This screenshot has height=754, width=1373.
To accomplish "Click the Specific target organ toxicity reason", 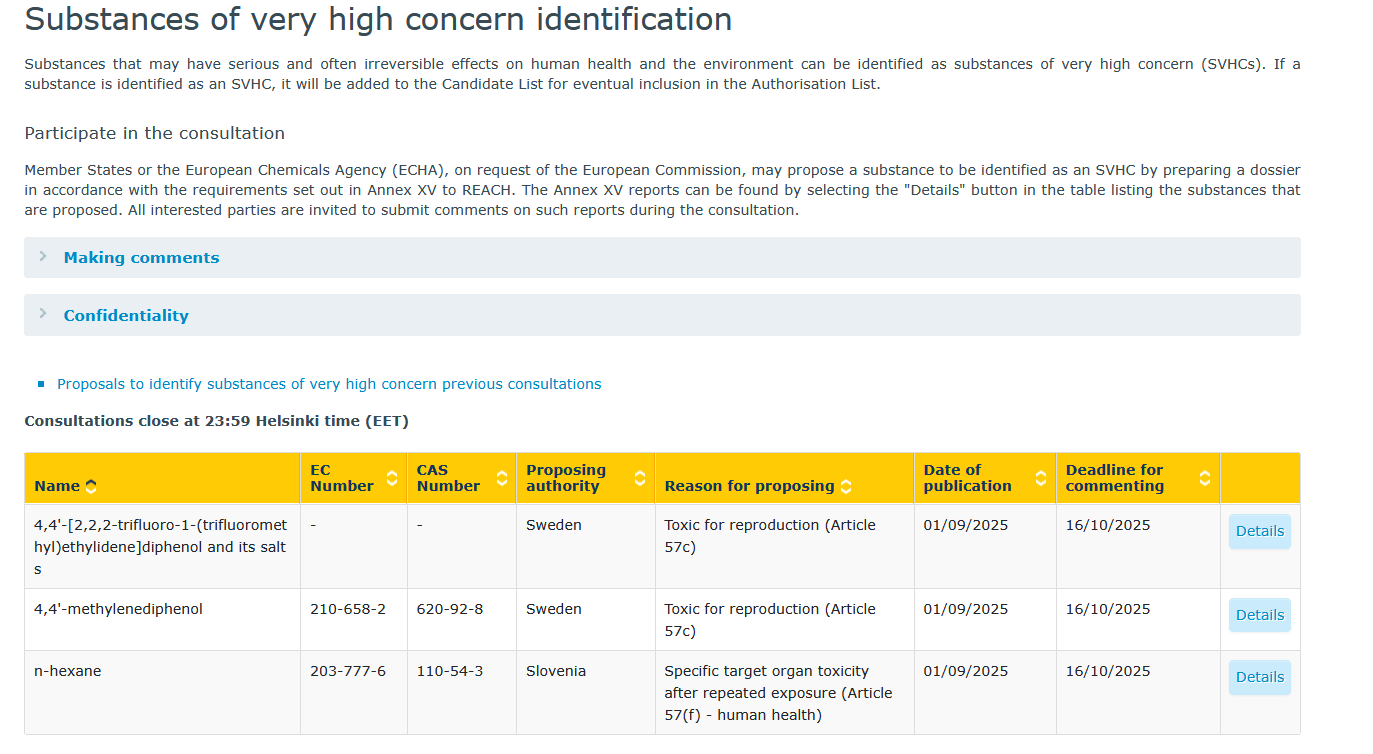I will (779, 693).
